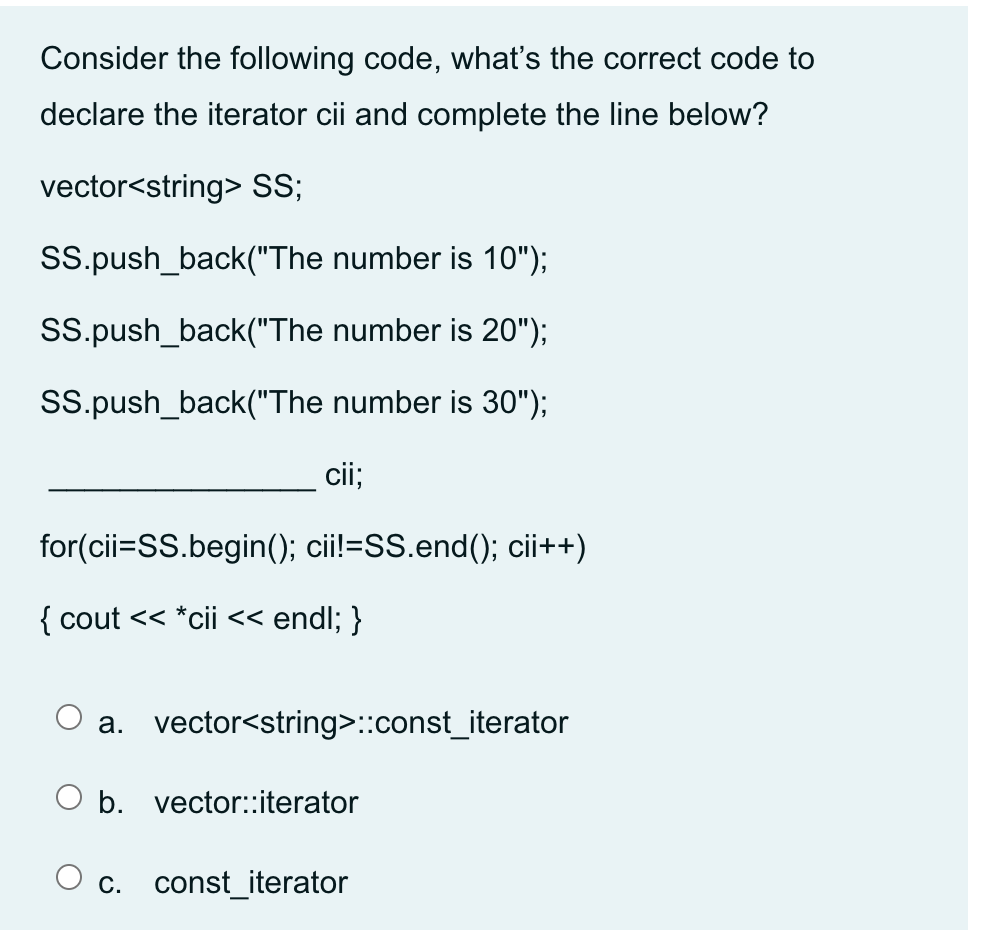Choose answer vector<string>::const_iterator
The height and width of the screenshot is (930, 998).
point(360,723)
